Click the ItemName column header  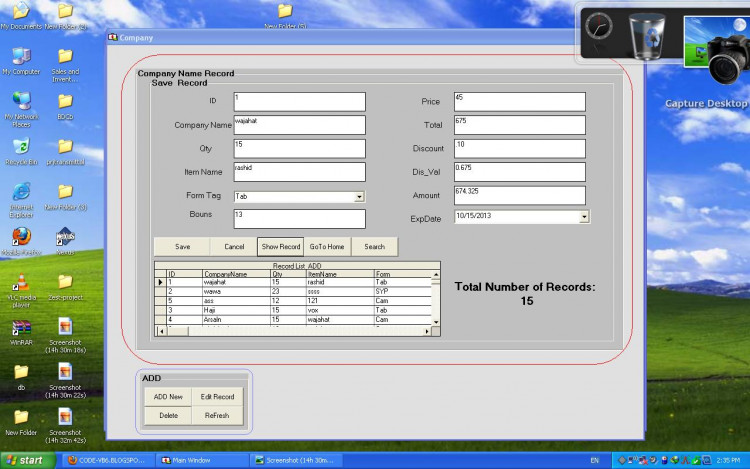click(x=340, y=274)
